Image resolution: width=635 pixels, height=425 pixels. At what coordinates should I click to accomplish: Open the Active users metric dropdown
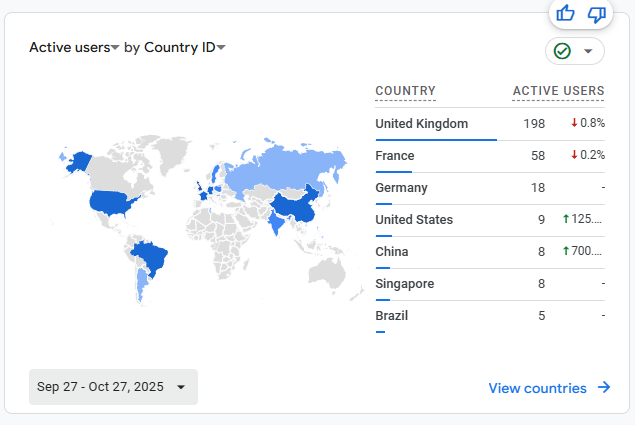point(75,47)
